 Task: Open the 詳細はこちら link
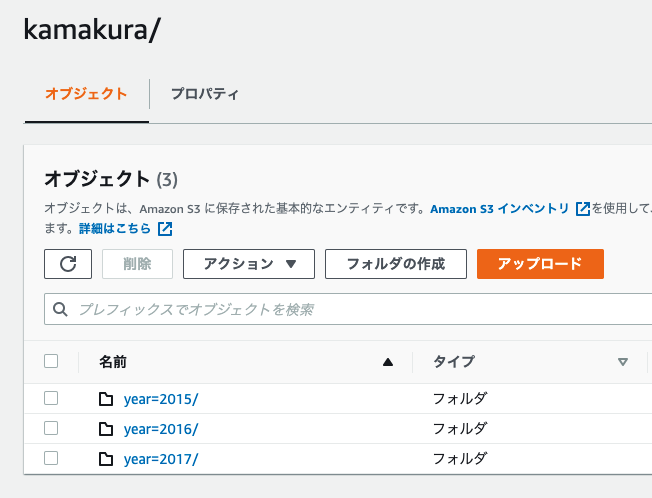pos(115,229)
